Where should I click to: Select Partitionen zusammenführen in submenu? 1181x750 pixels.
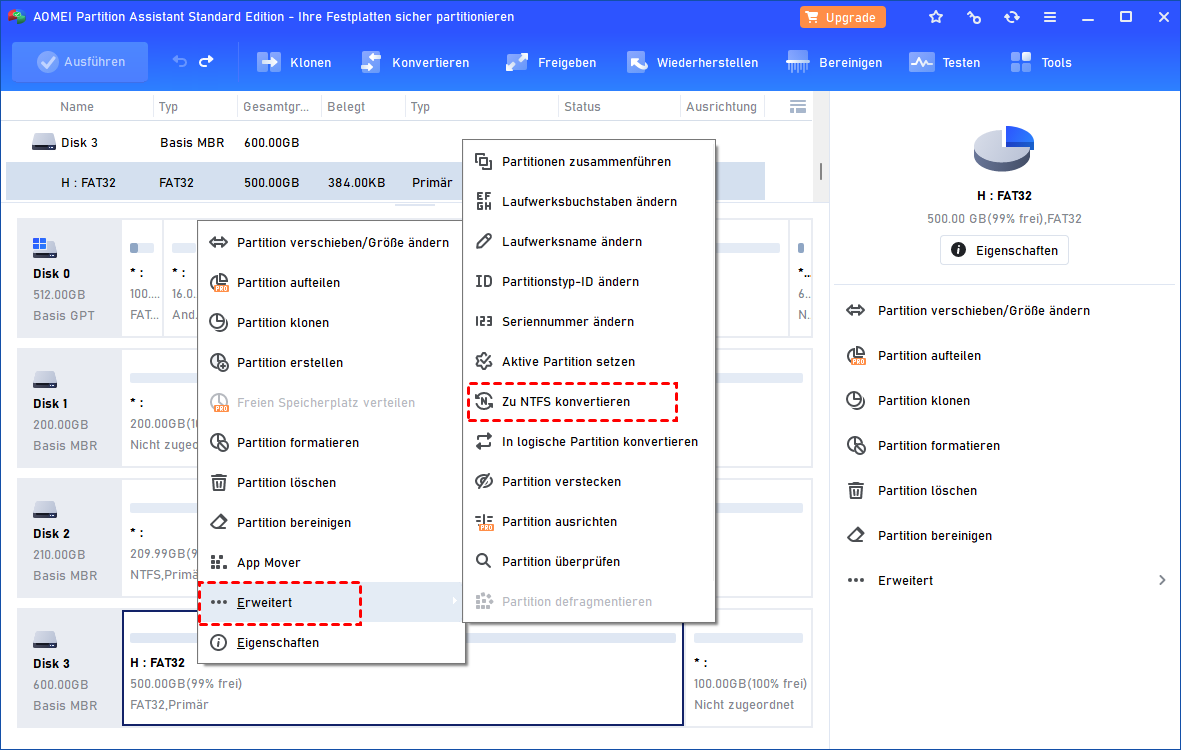tap(589, 161)
